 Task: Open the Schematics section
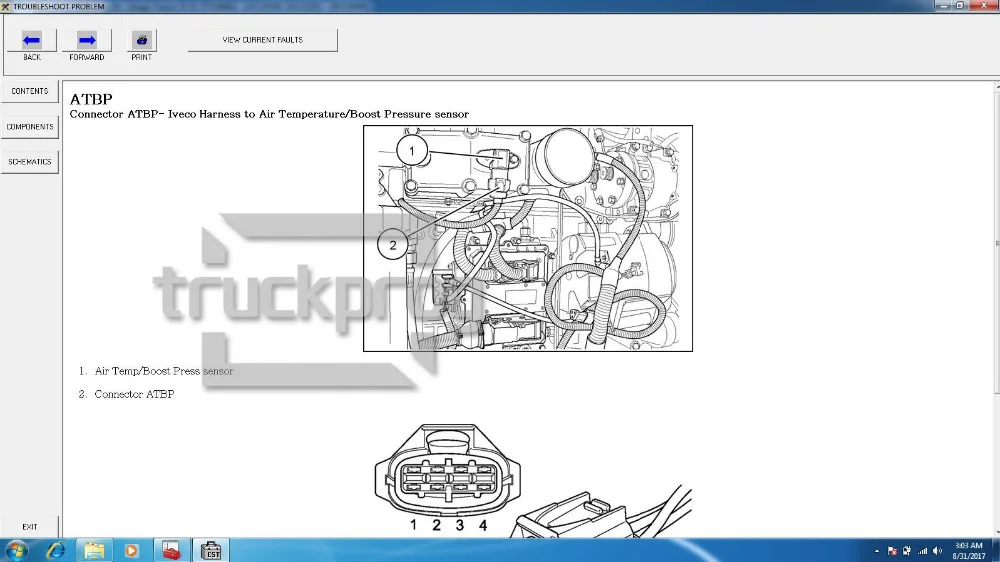[29, 162]
